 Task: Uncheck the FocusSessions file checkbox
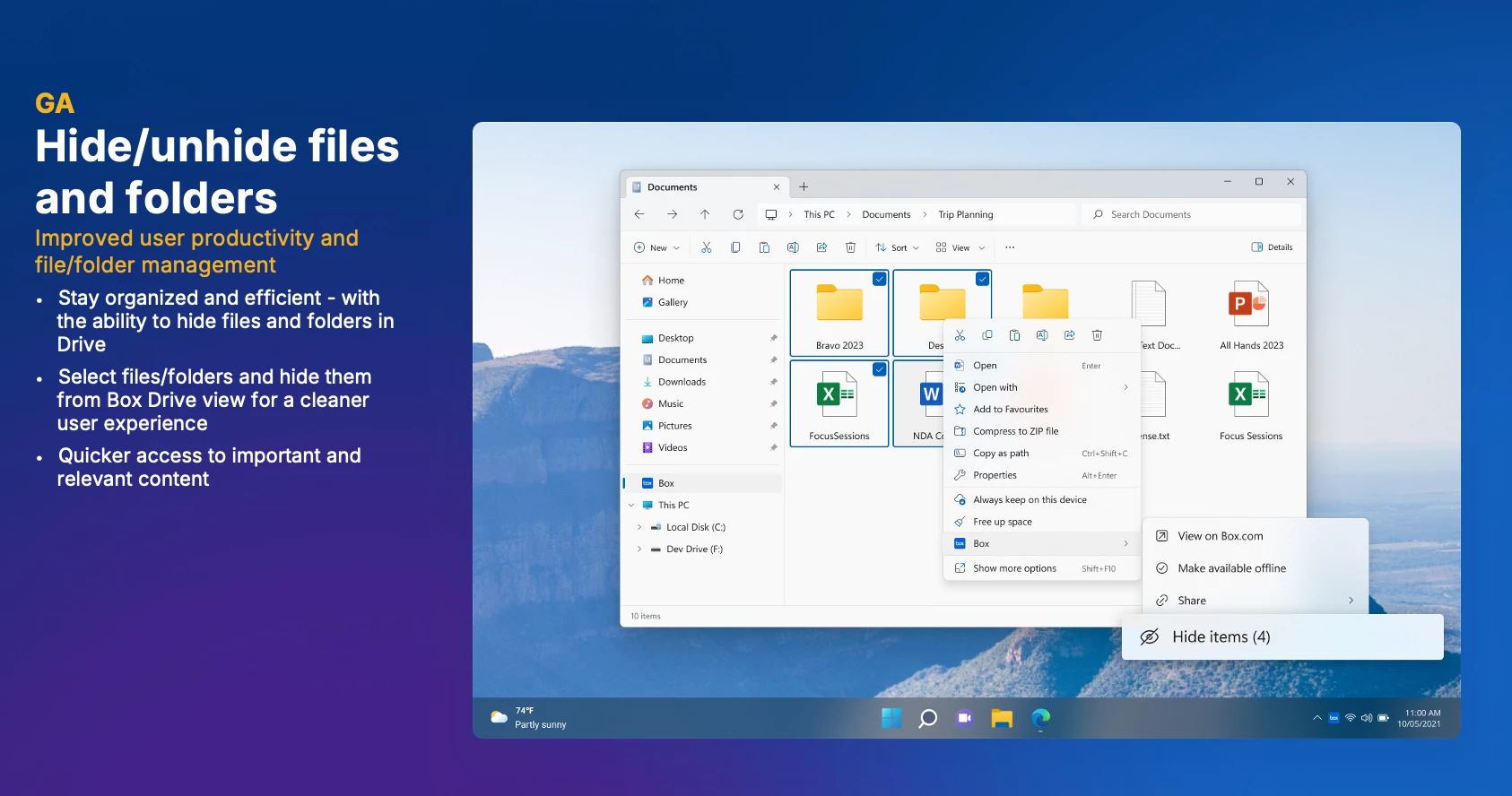pos(880,369)
